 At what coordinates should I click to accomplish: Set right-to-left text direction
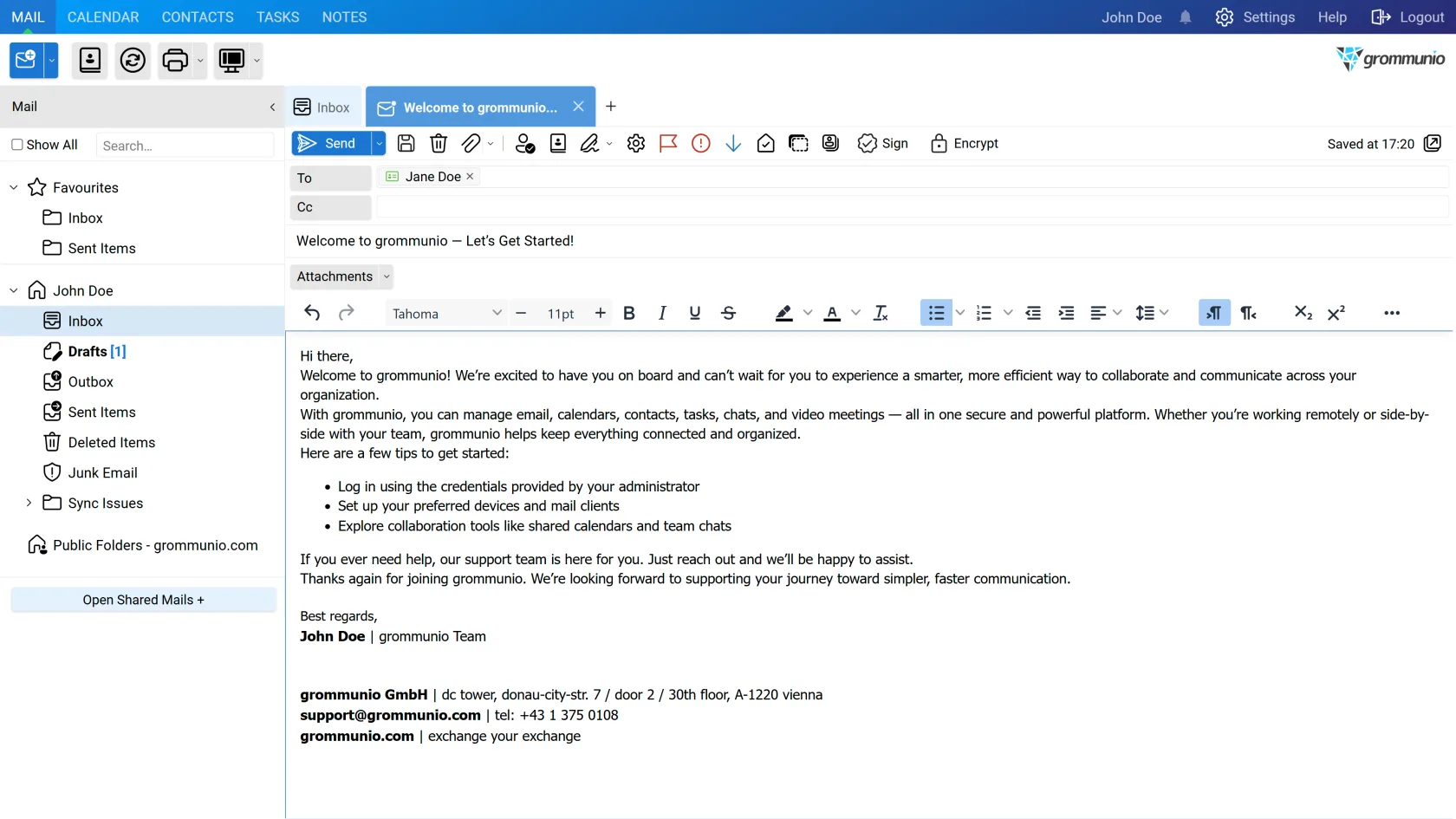[x=1248, y=313]
